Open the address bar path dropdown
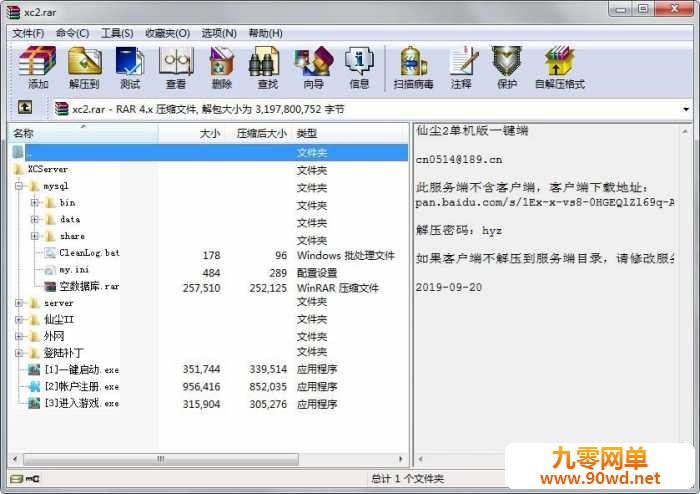This screenshot has width=700, height=494. [686, 109]
